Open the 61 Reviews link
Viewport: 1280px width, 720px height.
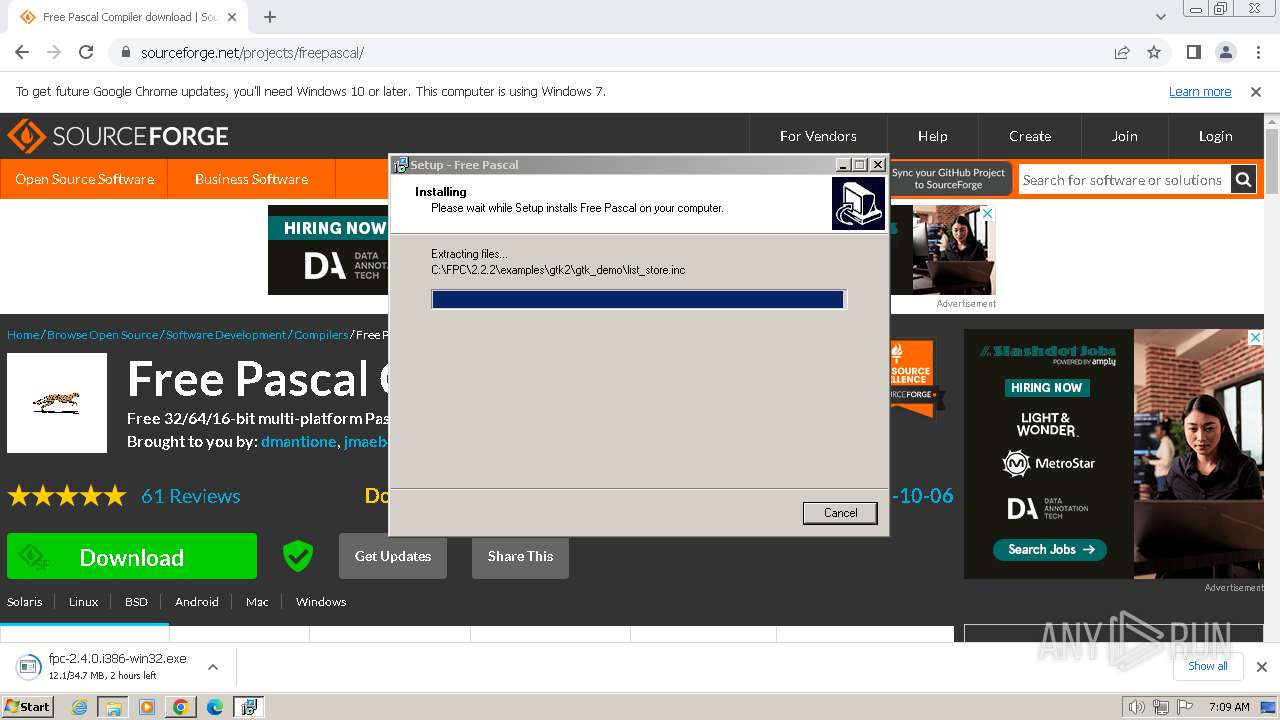point(190,496)
